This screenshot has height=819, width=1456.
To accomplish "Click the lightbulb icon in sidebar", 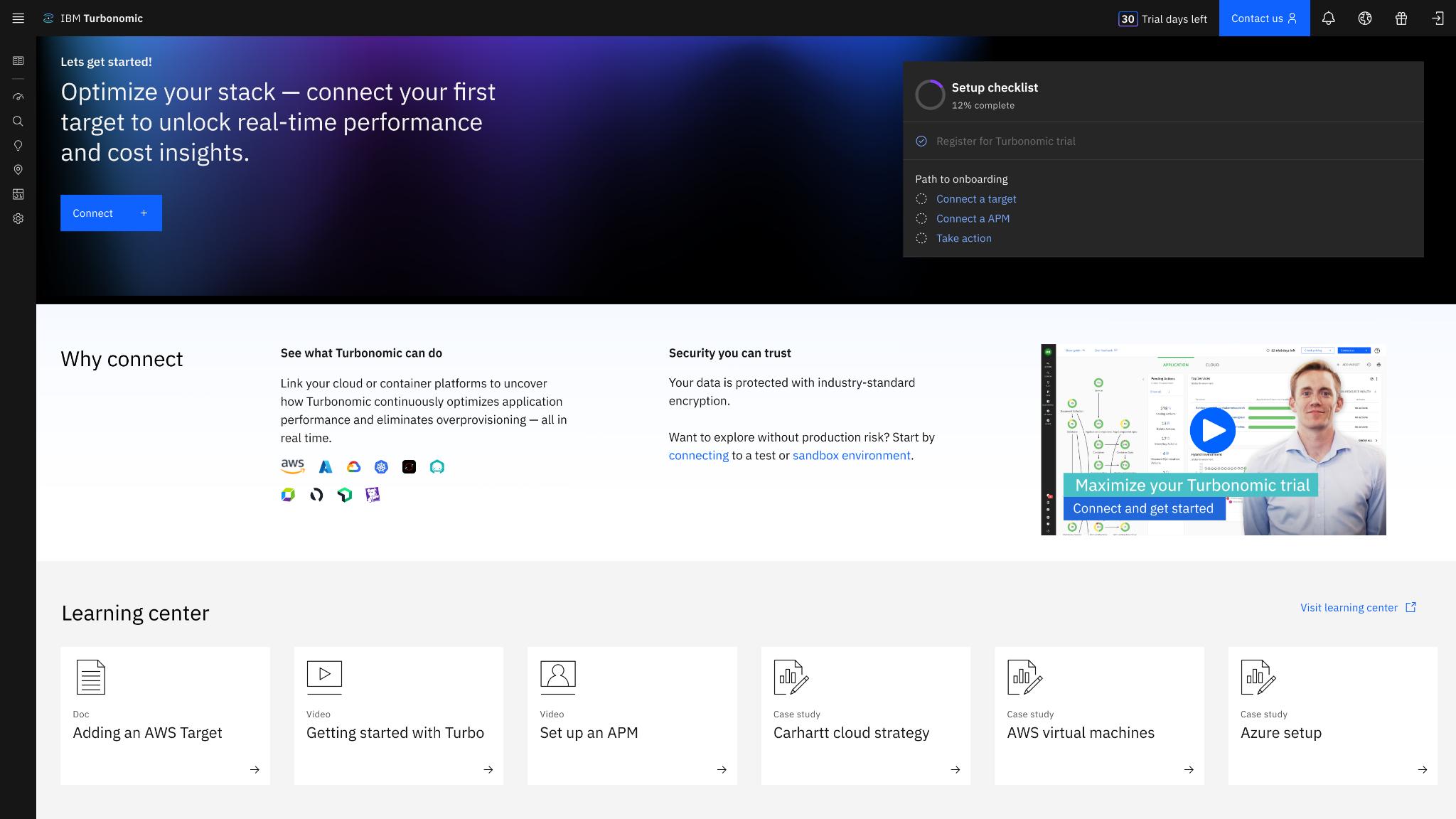I will click(18, 146).
